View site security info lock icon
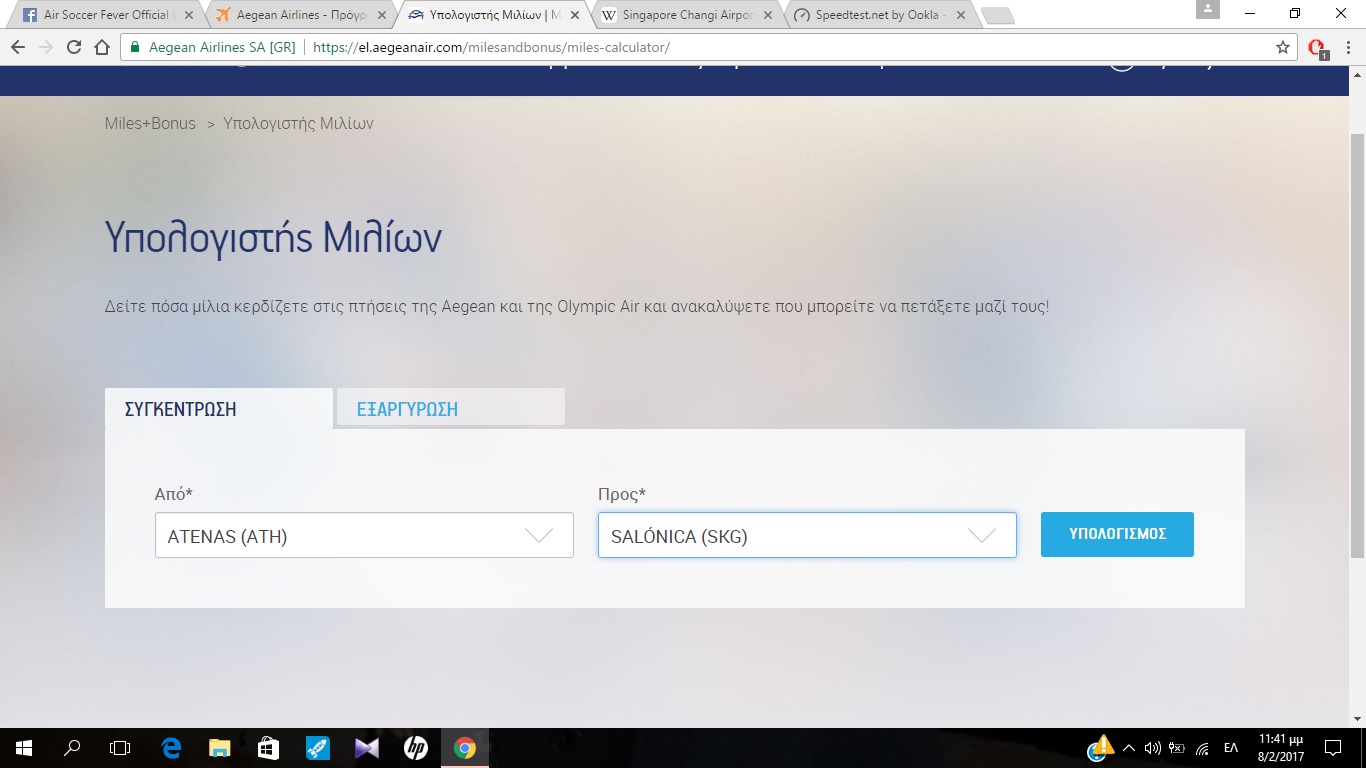Screen dimensions: 1366x768 point(135,47)
